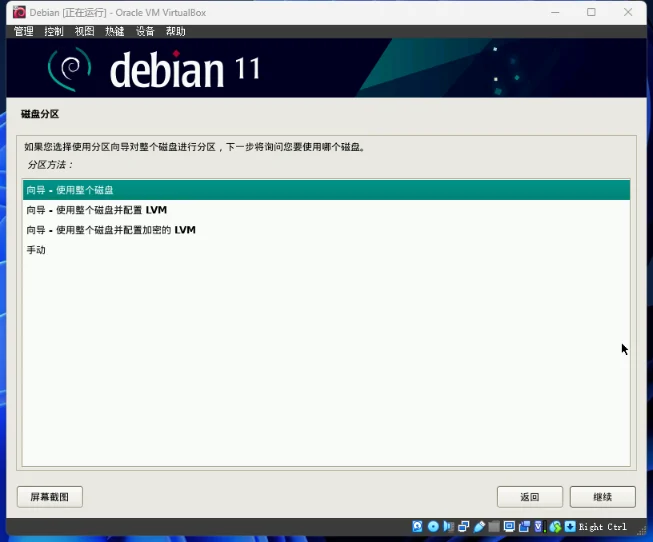
Task: Select the 手动 partitioning option
Action: [x=326, y=250]
